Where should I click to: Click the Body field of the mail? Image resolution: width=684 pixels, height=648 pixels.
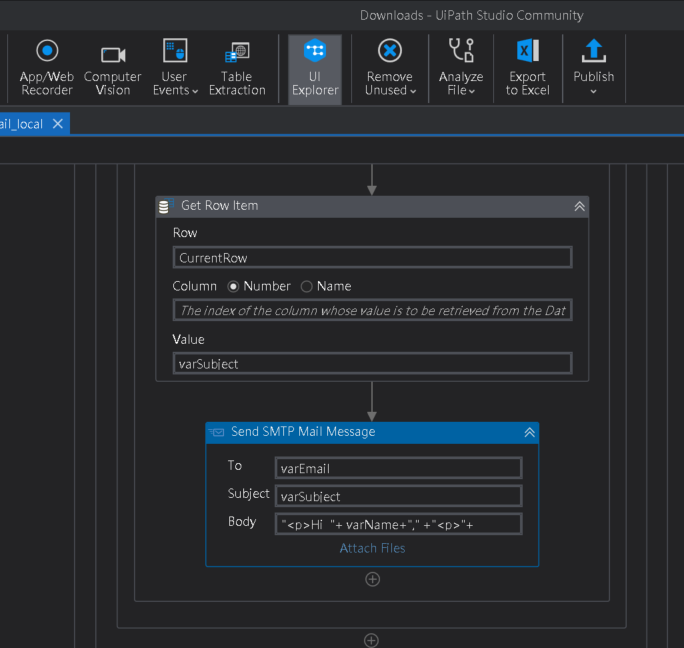coord(398,524)
